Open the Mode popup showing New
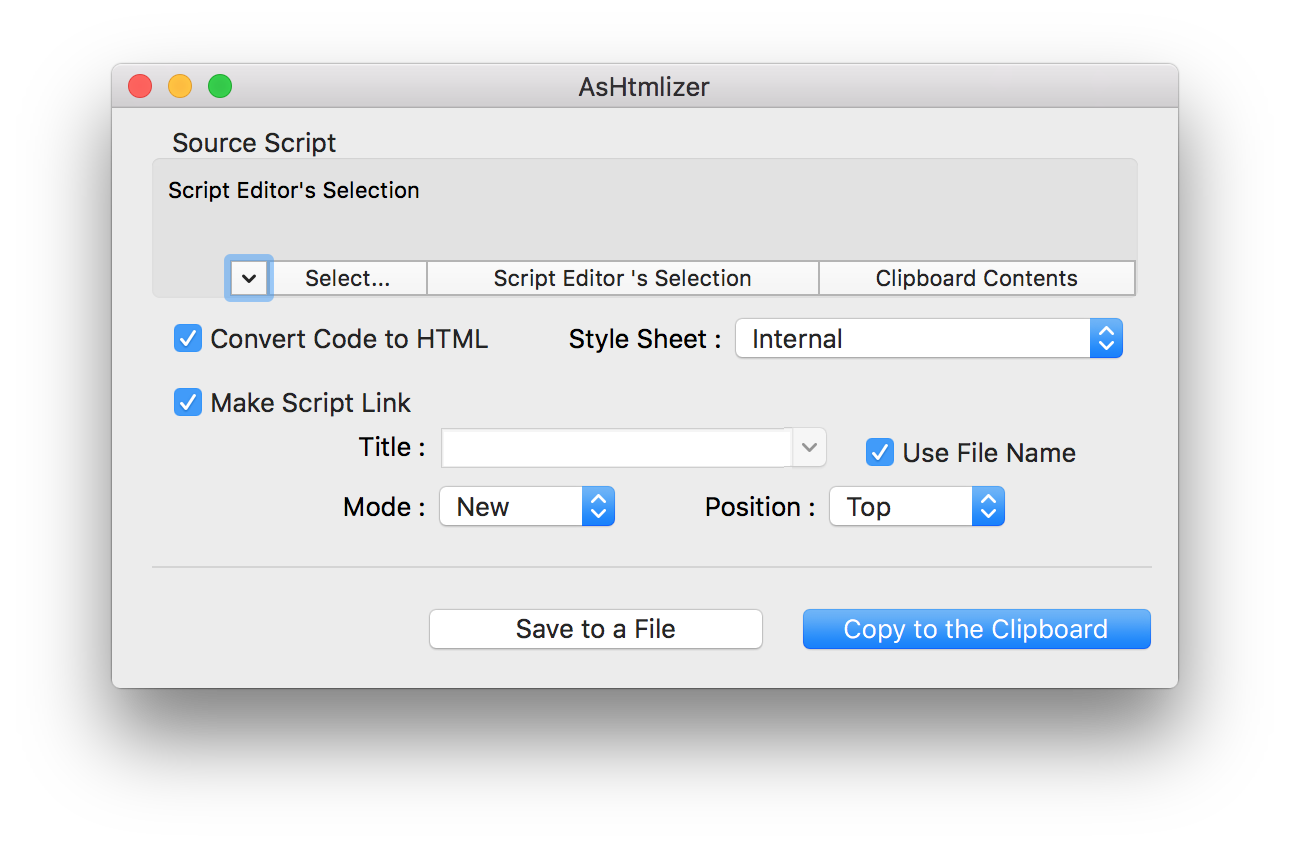 point(526,507)
